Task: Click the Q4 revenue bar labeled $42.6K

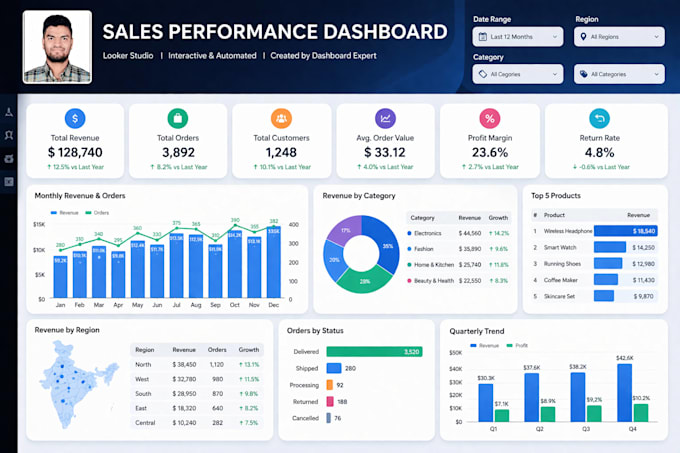Action: [624, 393]
